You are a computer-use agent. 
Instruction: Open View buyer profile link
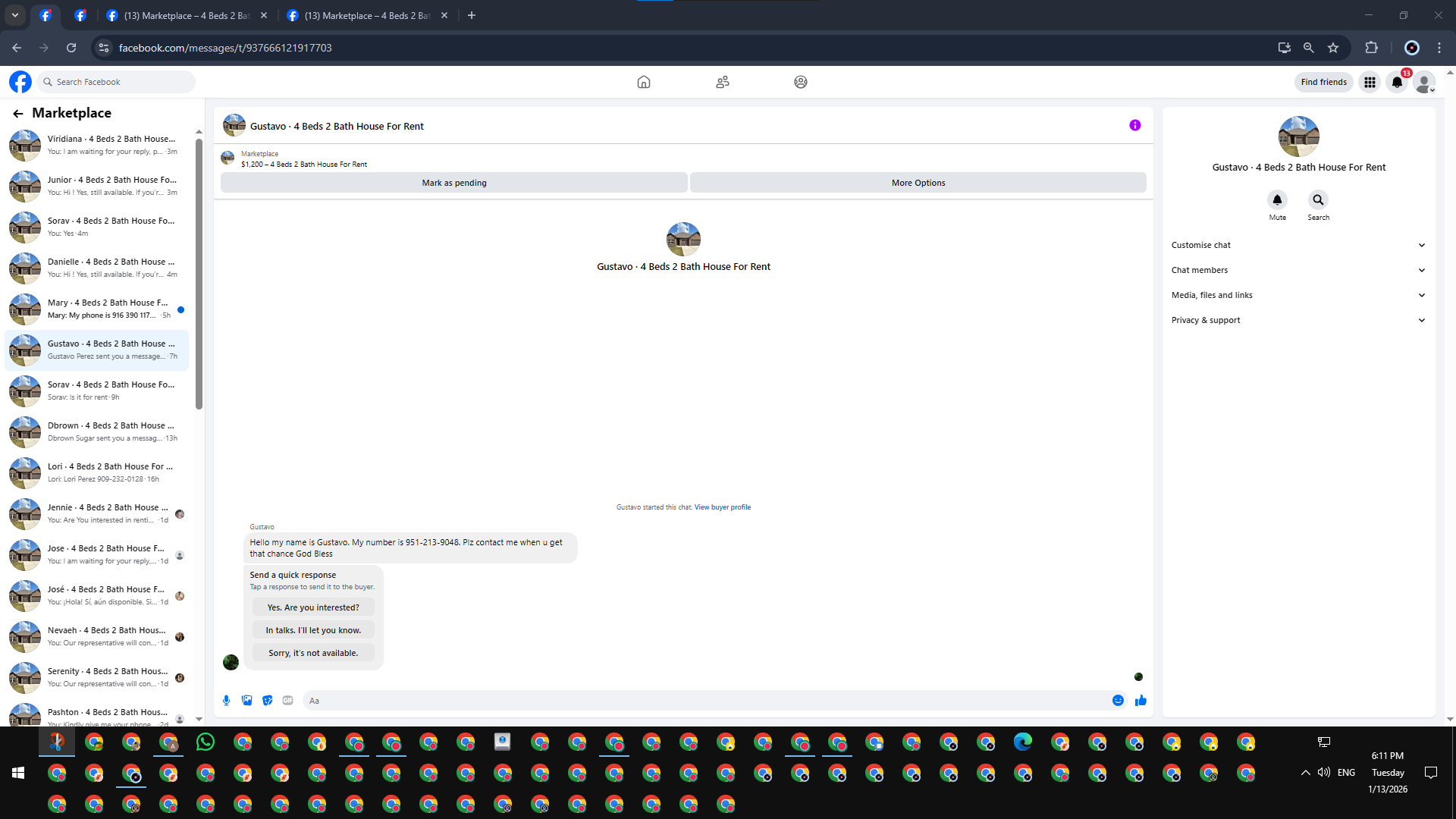pyautogui.click(x=722, y=507)
